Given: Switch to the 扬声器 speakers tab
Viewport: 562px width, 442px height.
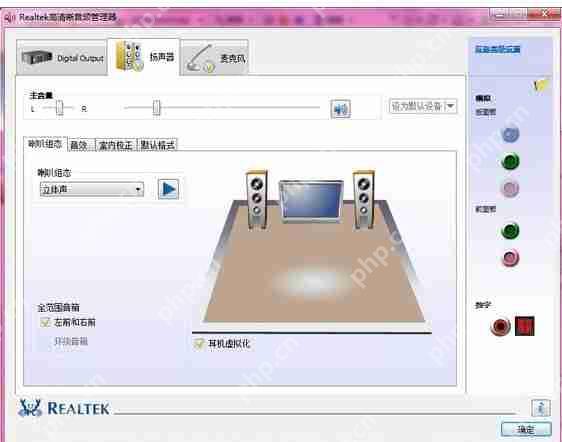Looking at the screenshot, I should [144, 57].
